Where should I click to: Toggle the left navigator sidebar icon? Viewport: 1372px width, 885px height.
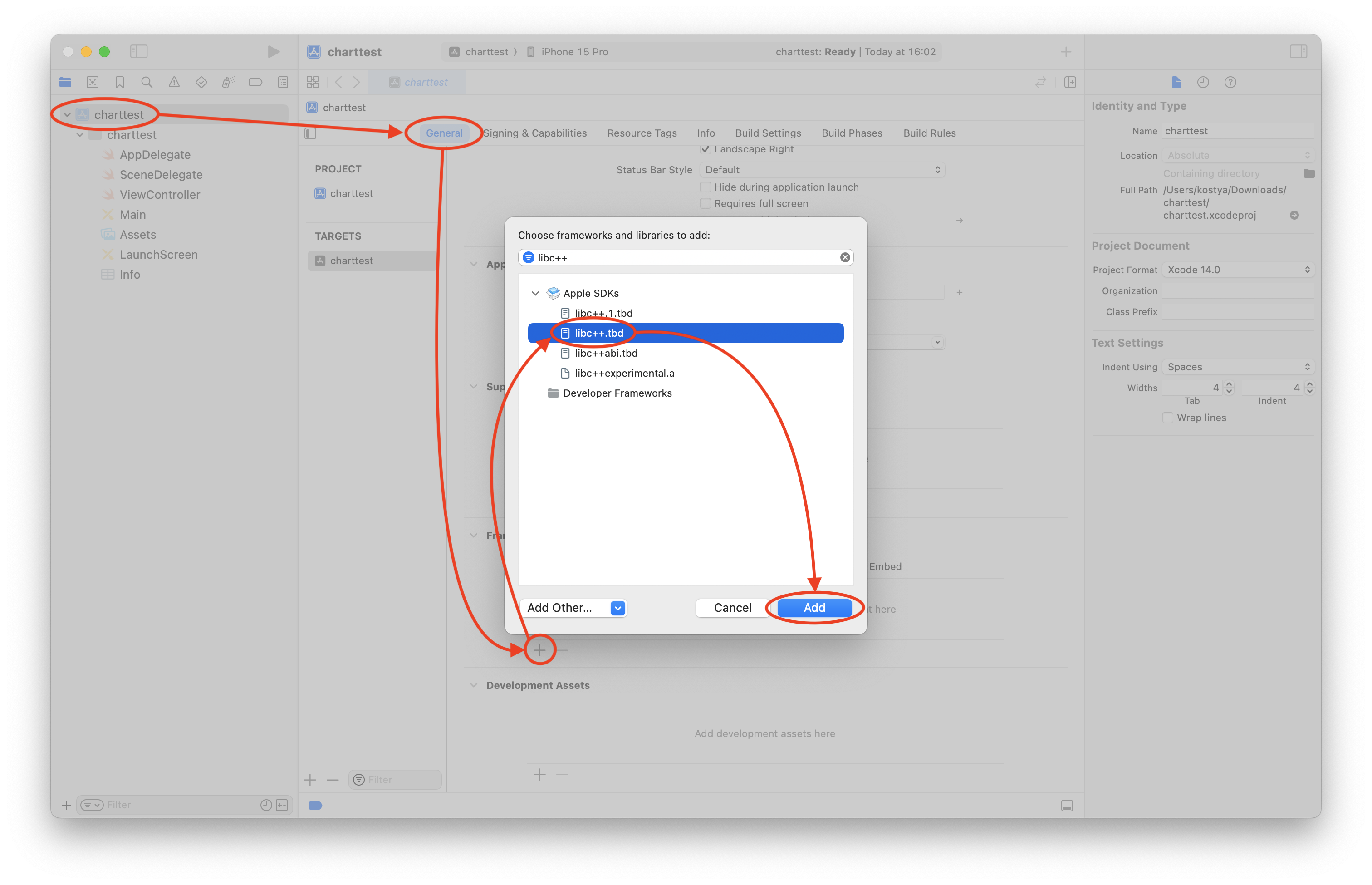tap(138, 52)
